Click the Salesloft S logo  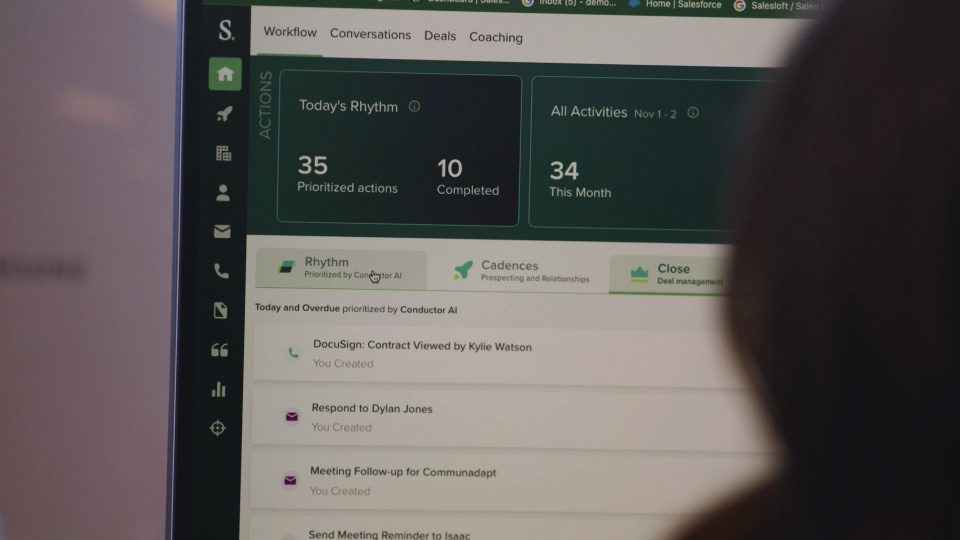tap(226, 29)
